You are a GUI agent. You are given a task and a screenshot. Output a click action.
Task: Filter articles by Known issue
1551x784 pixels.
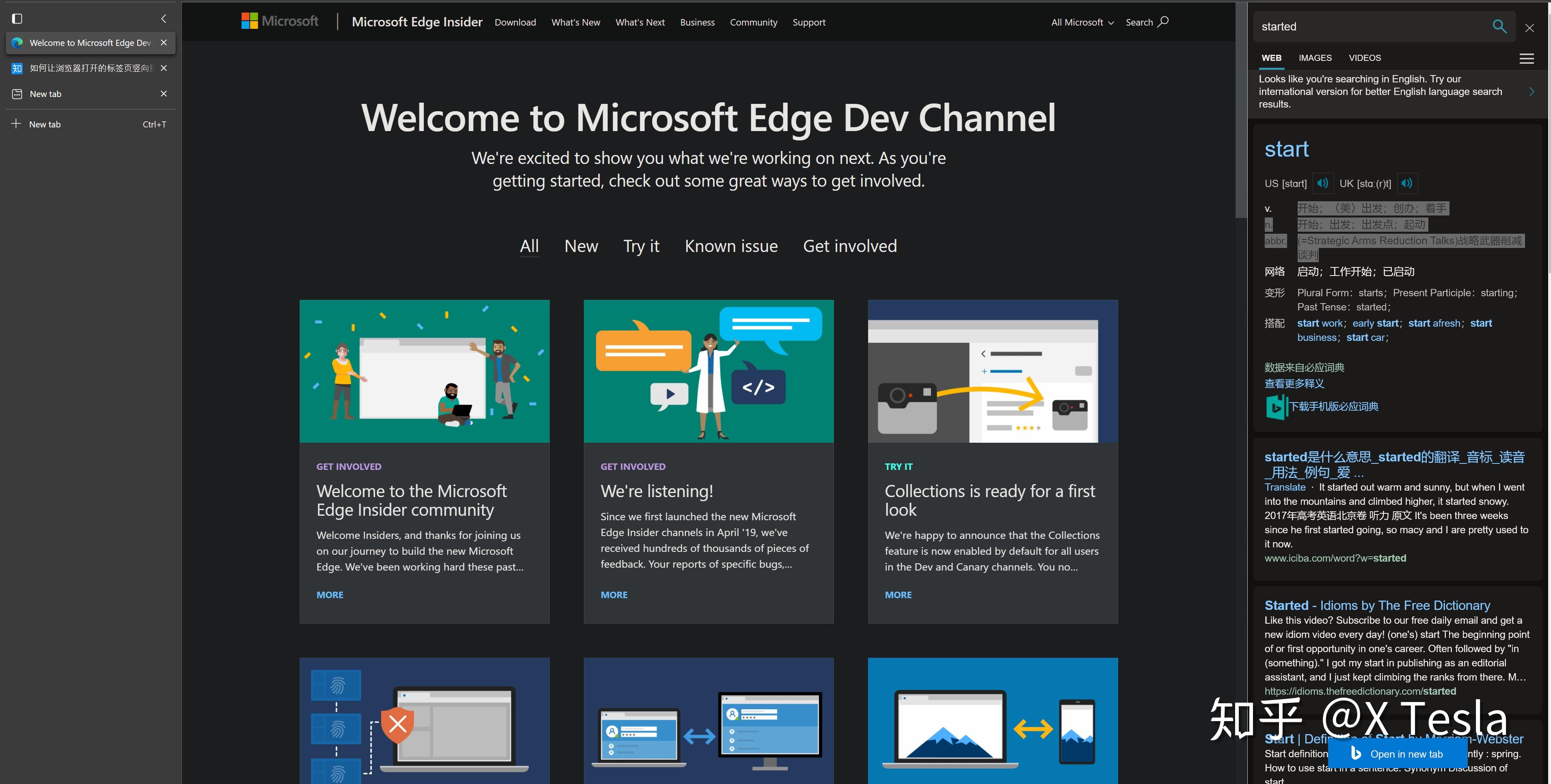point(731,246)
